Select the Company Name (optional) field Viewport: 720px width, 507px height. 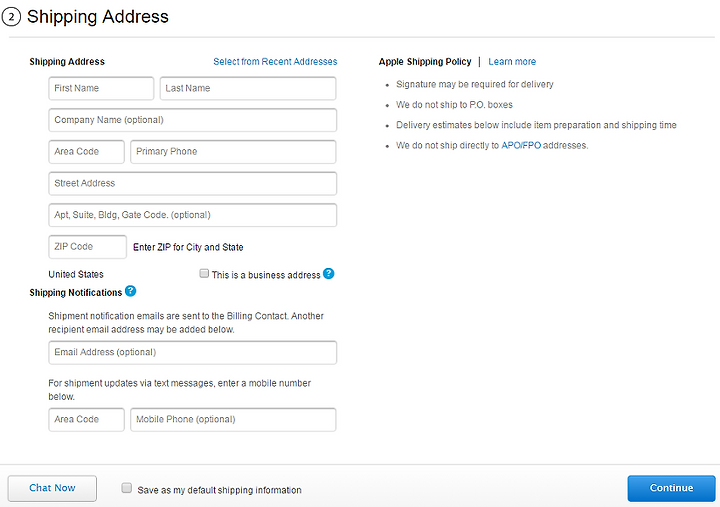point(192,120)
